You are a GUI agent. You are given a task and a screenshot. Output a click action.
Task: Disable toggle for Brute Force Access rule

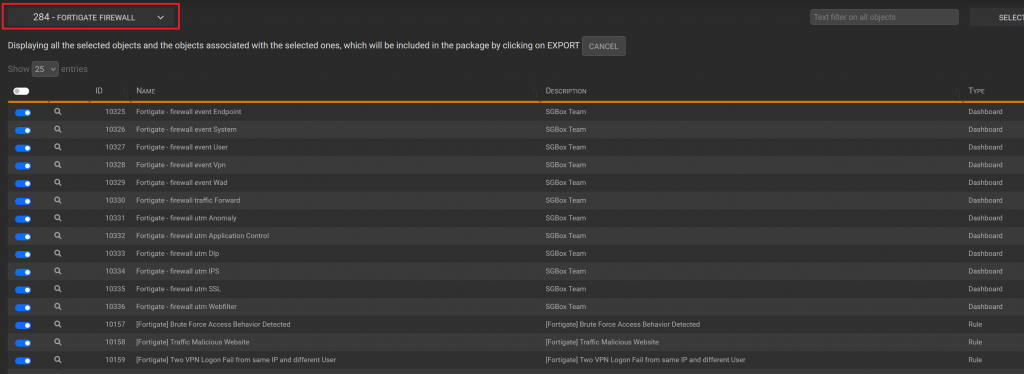pyautogui.click(x=23, y=324)
